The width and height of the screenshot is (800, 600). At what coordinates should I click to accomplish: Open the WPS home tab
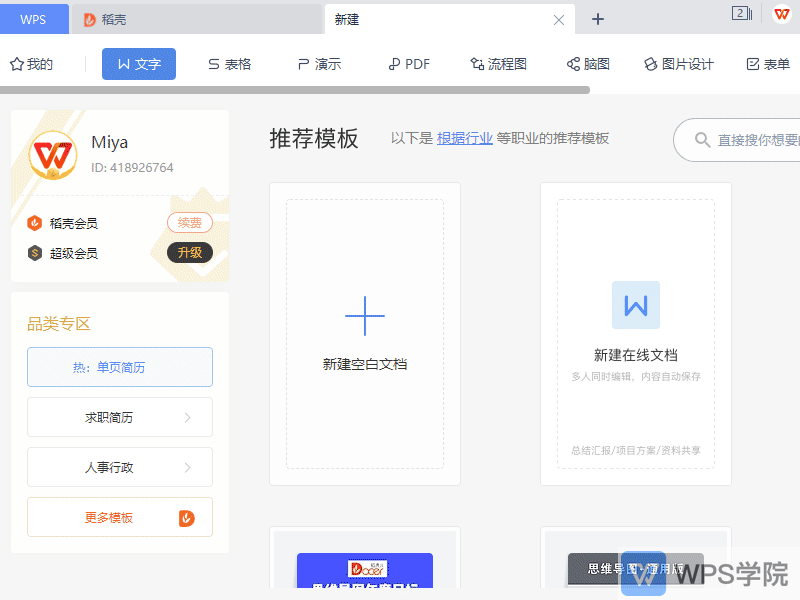(x=34, y=19)
